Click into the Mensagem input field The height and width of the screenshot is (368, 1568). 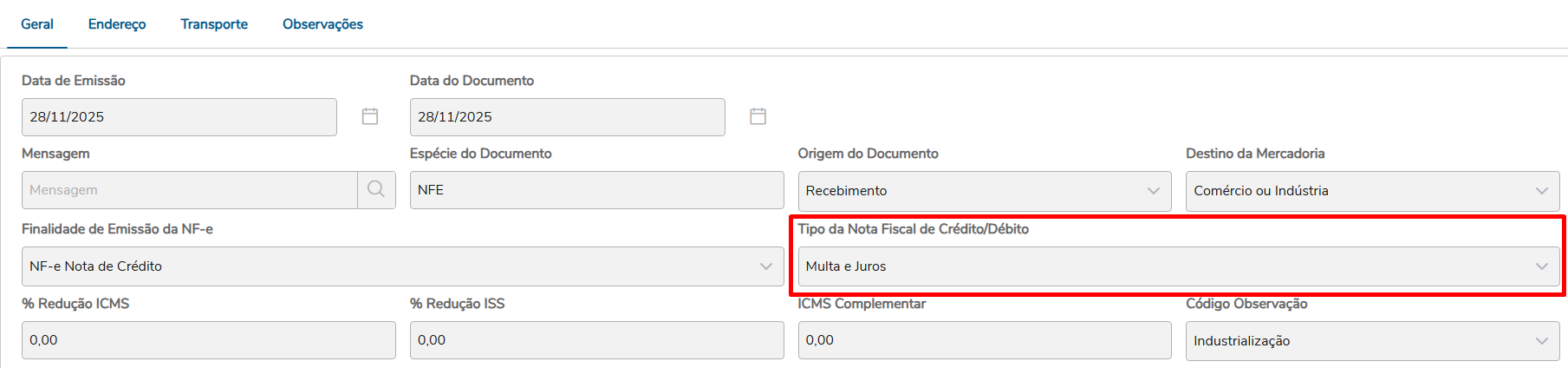(x=189, y=190)
